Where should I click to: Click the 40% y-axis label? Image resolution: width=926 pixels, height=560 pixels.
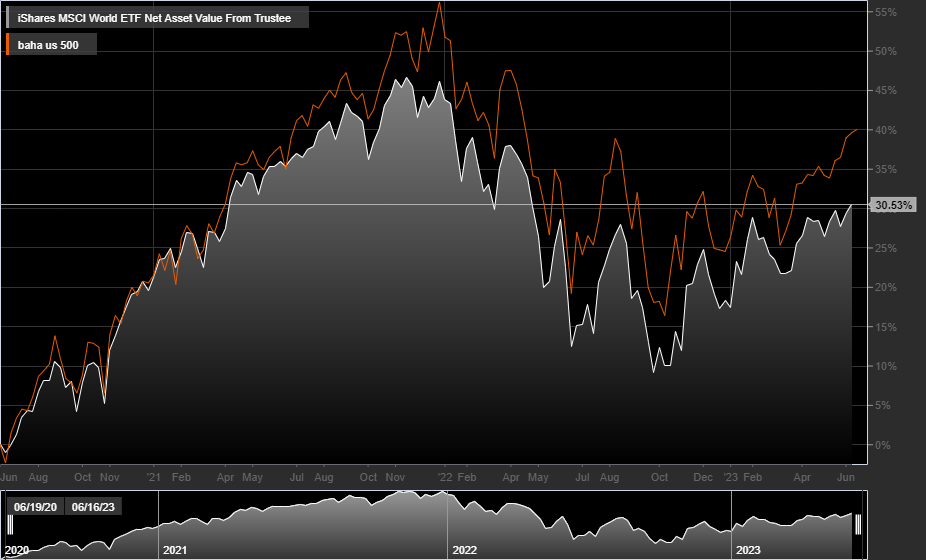coord(886,130)
